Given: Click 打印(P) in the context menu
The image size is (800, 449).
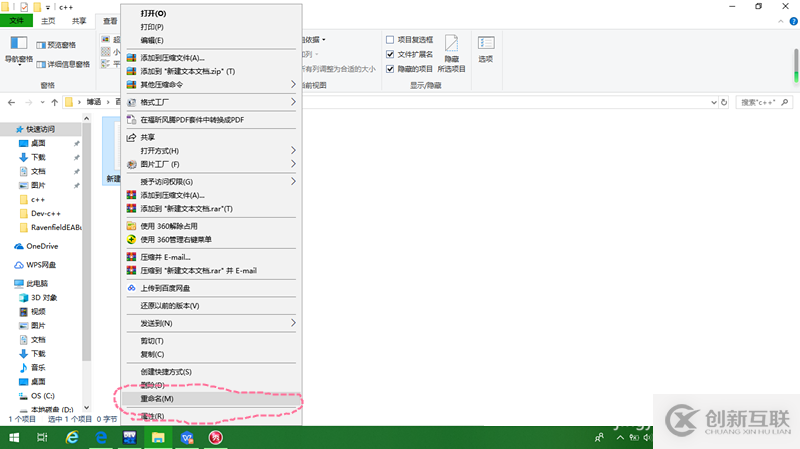Looking at the screenshot, I should (x=152, y=27).
